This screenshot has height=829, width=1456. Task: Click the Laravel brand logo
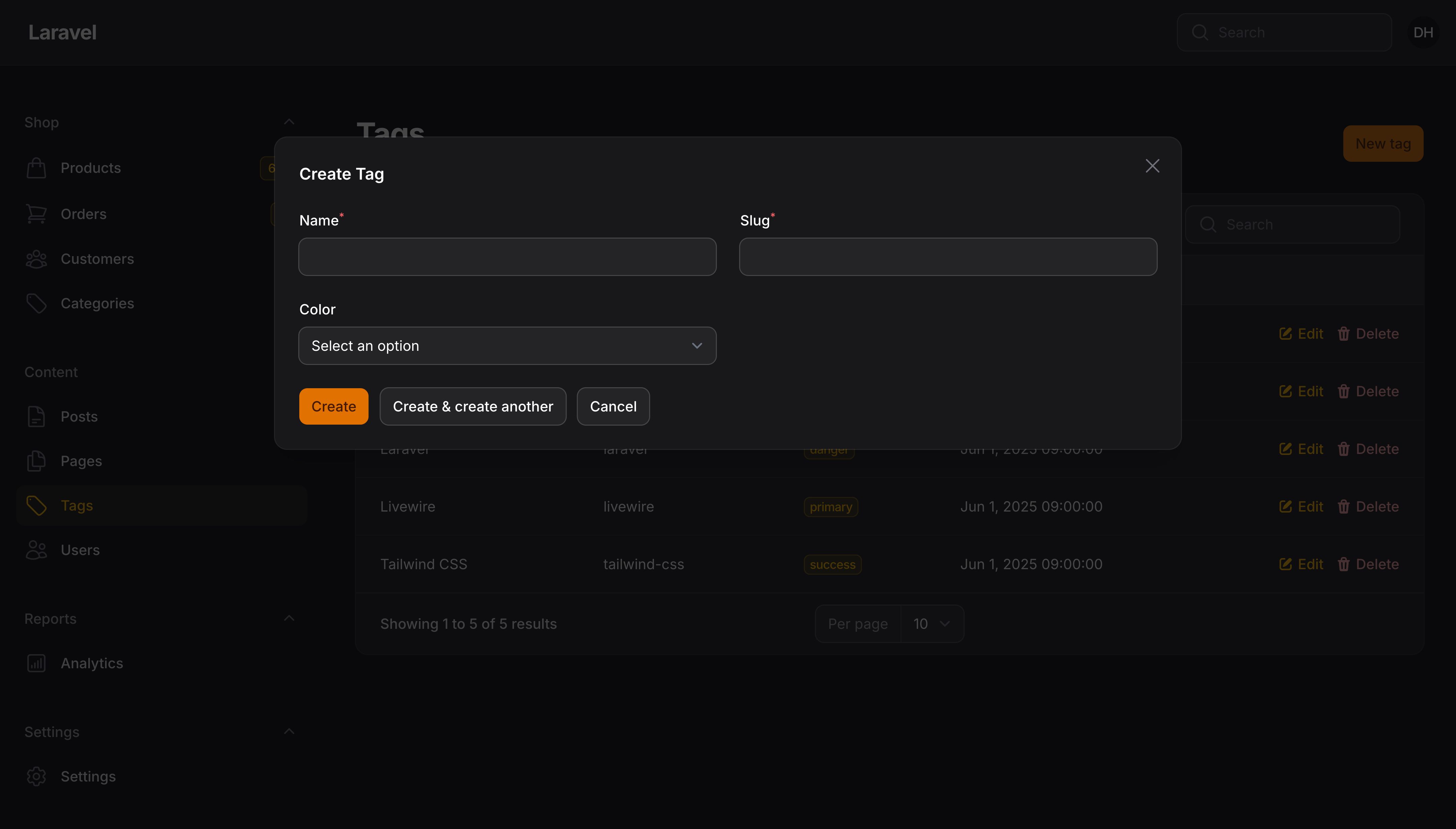(x=62, y=32)
